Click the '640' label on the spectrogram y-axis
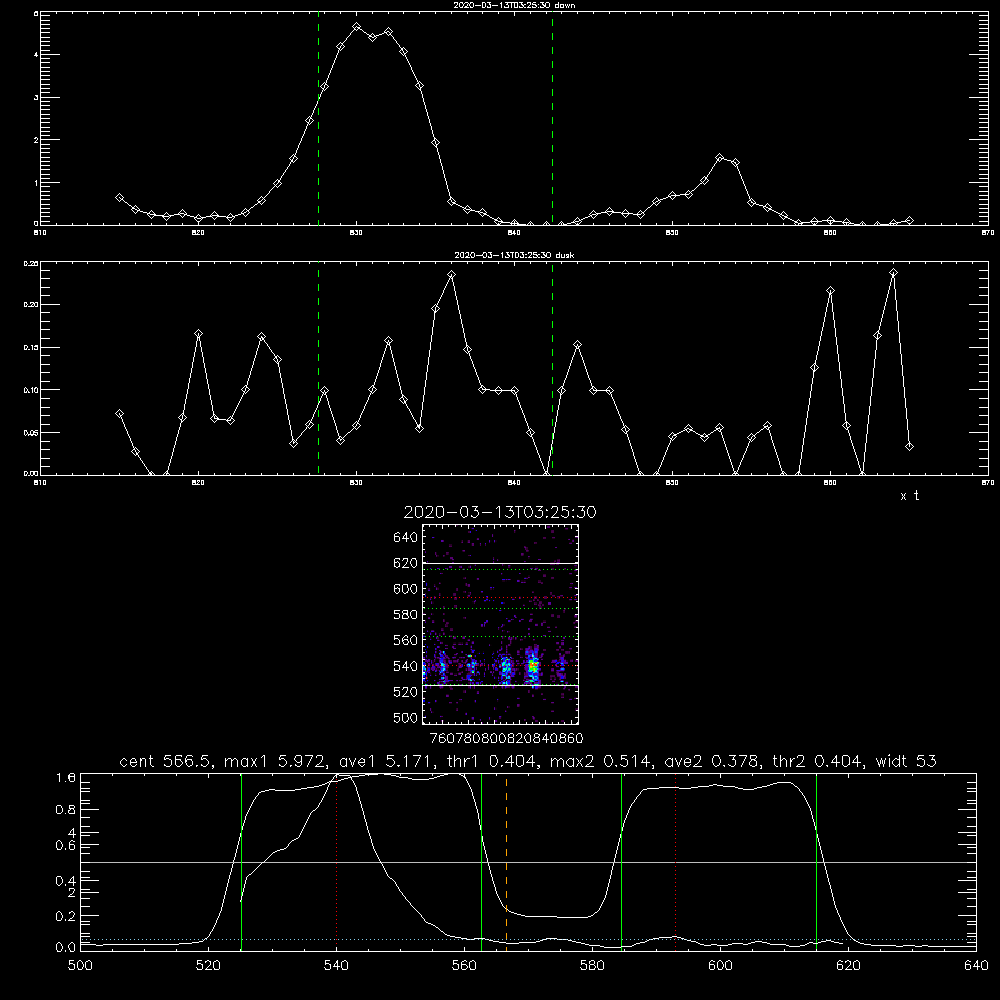The height and width of the screenshot is (1000, 1000). click(406, 538)
